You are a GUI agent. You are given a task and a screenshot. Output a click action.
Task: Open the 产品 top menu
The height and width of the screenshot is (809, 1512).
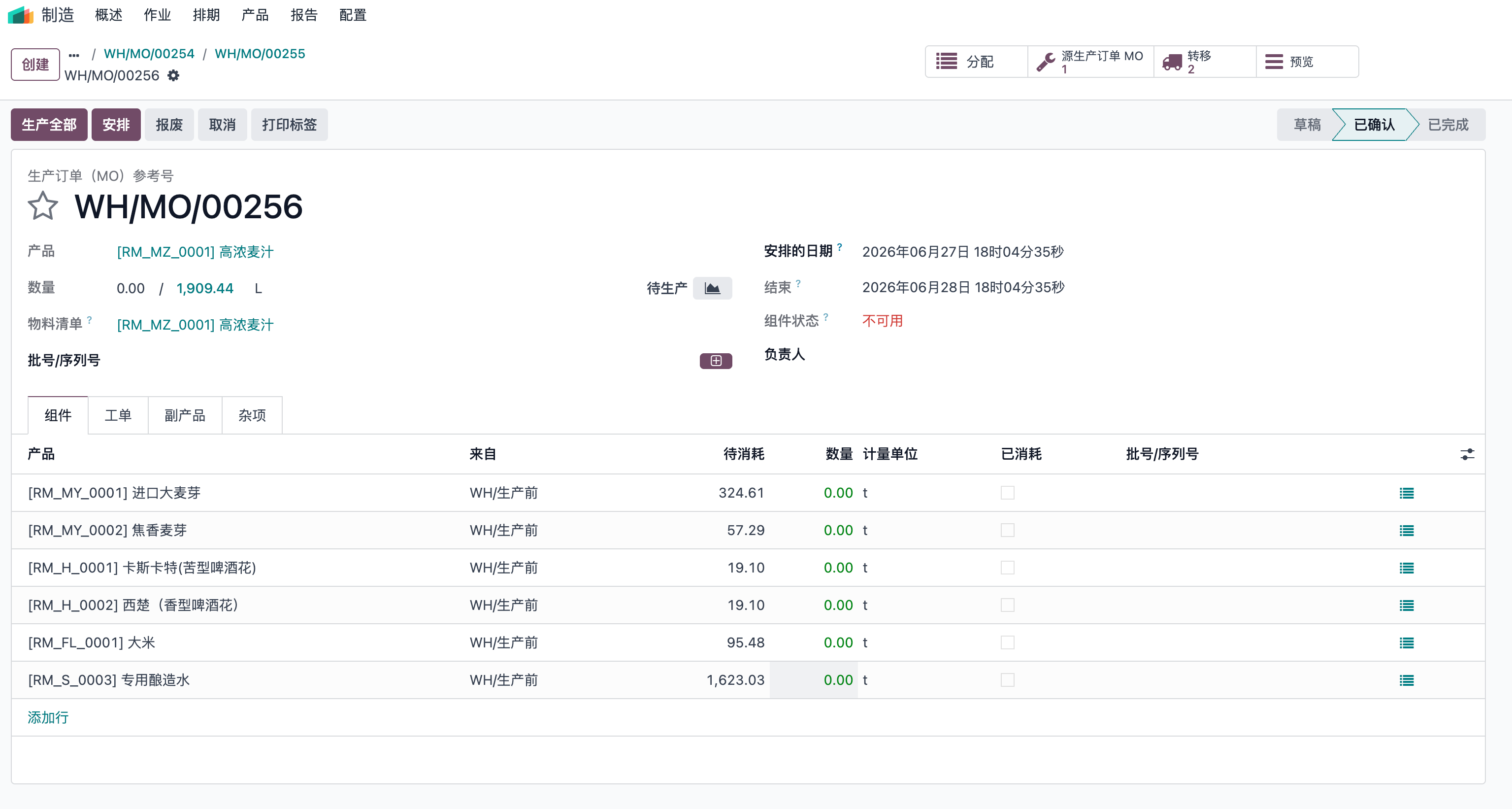pyautogui.click(x=255, y=15)
